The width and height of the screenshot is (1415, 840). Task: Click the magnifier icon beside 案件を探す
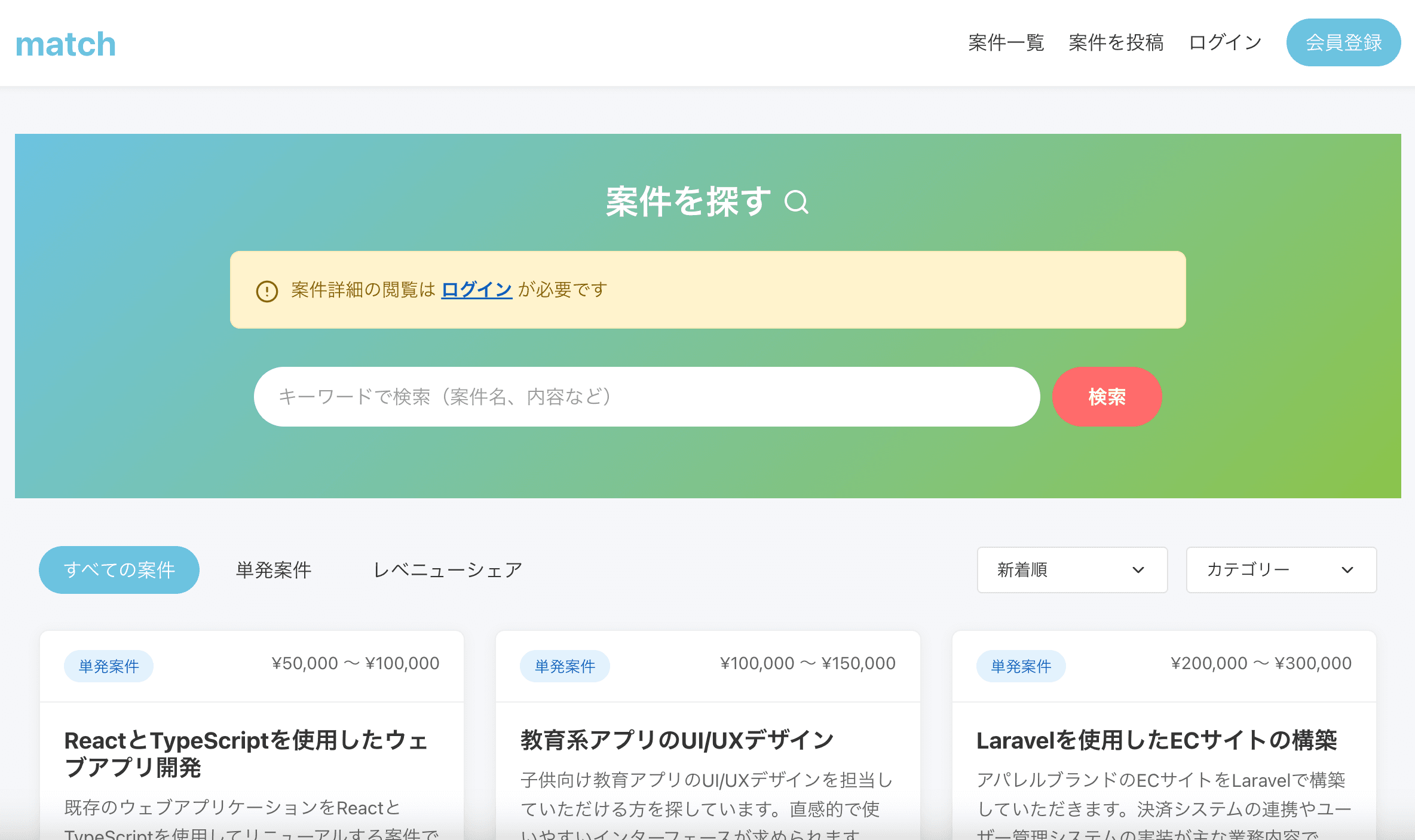[797, 202]
